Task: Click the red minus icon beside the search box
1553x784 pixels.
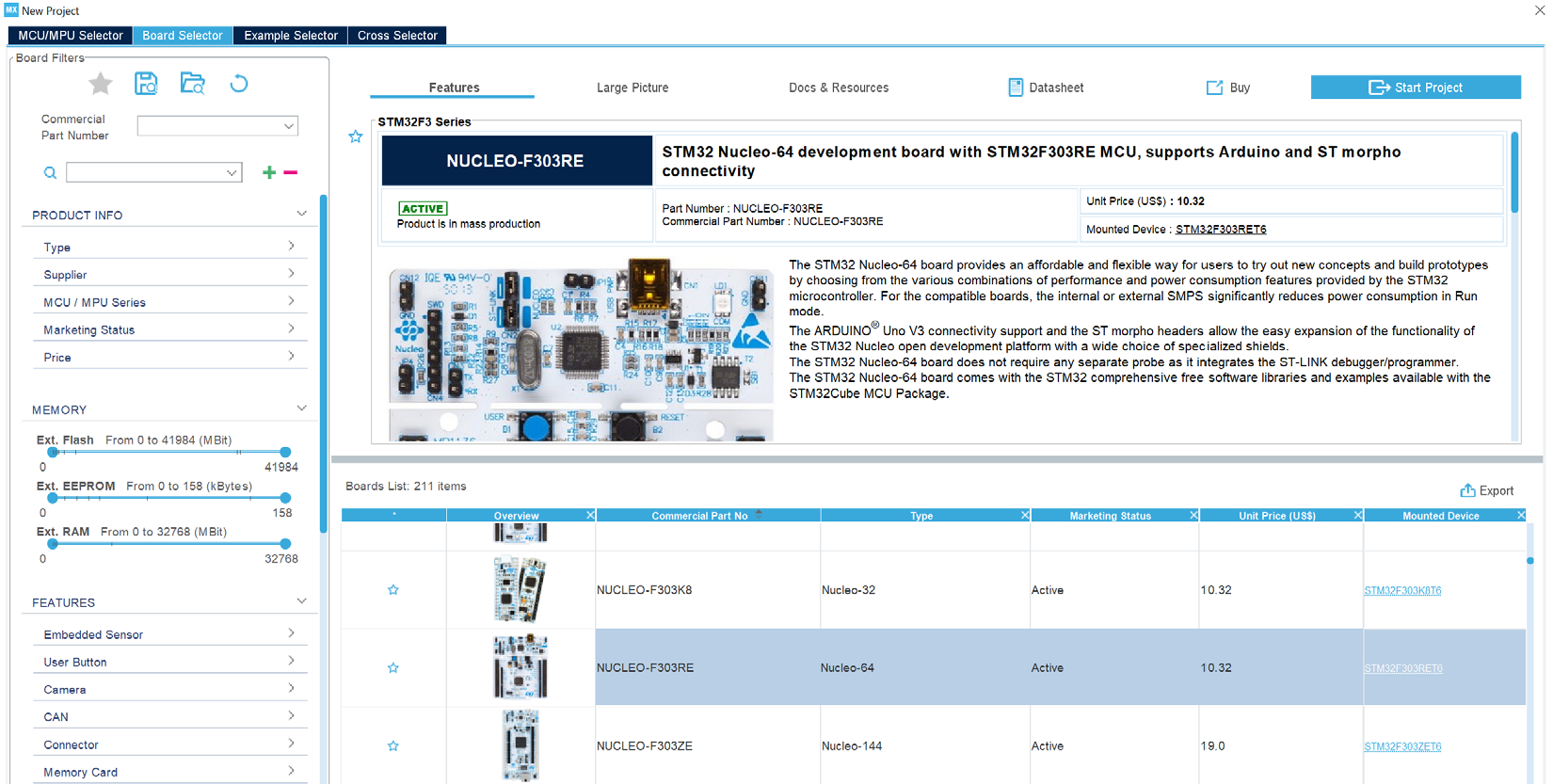Action: pos(291,172)
